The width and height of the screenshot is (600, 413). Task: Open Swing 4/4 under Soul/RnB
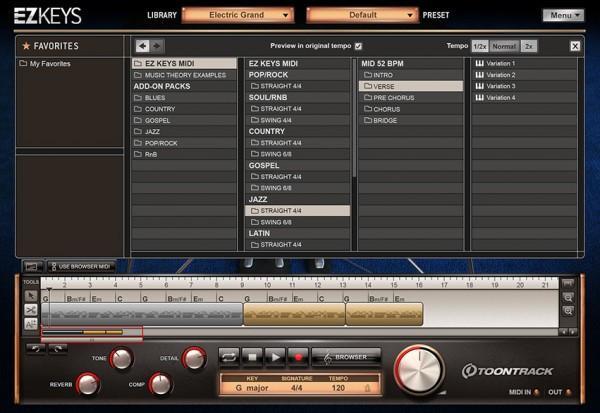point(297,120)
